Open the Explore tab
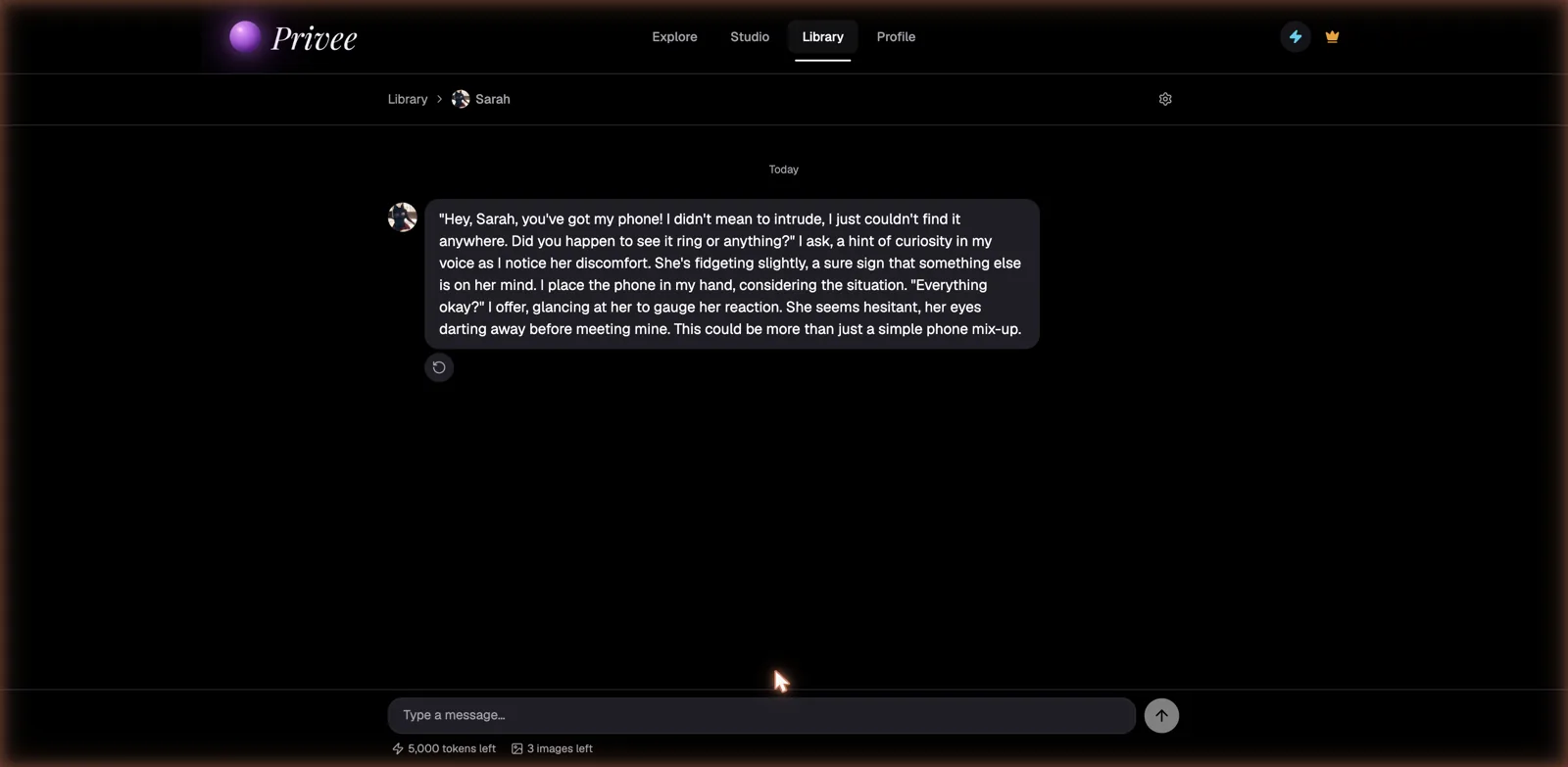This screenshot has width=1568, height=767. pos(674,36)
